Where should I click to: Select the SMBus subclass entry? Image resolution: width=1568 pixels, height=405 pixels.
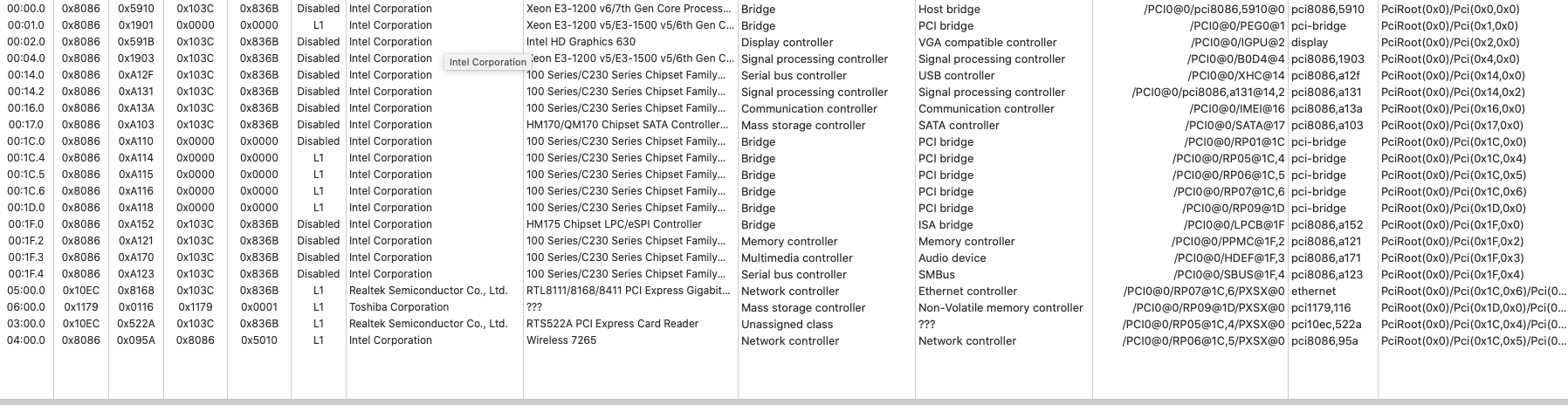point(937,274)
